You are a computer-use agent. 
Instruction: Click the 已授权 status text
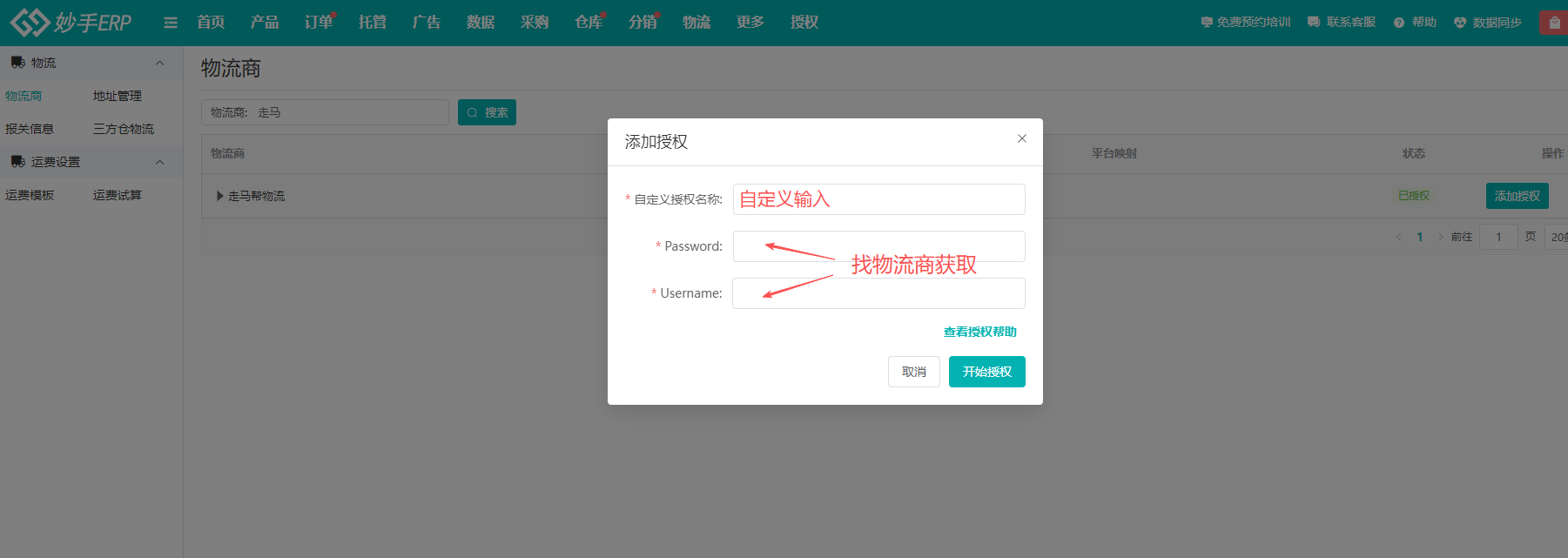(1414, 196)
